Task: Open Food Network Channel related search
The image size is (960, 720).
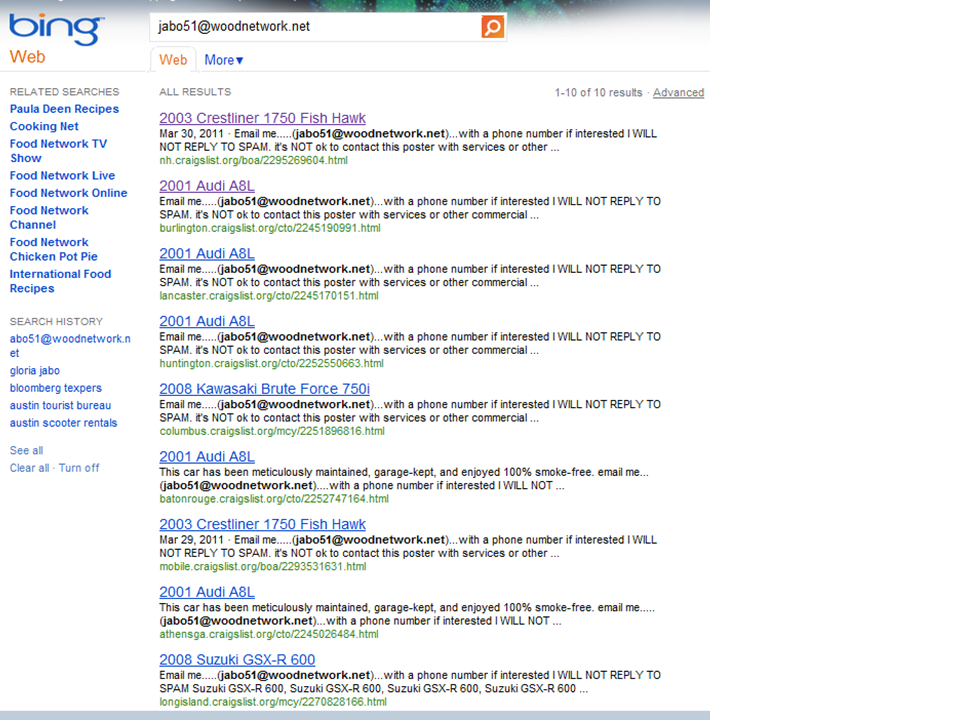Action: [49, 217]
